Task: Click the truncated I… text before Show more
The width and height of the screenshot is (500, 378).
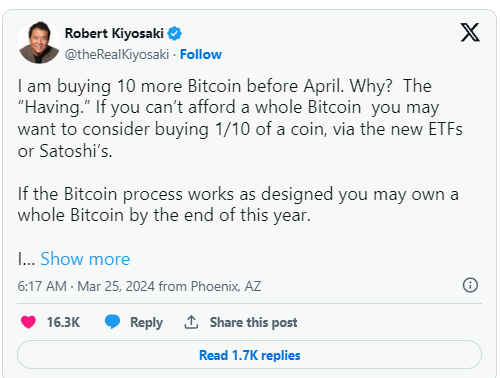Action: (26, 259)
